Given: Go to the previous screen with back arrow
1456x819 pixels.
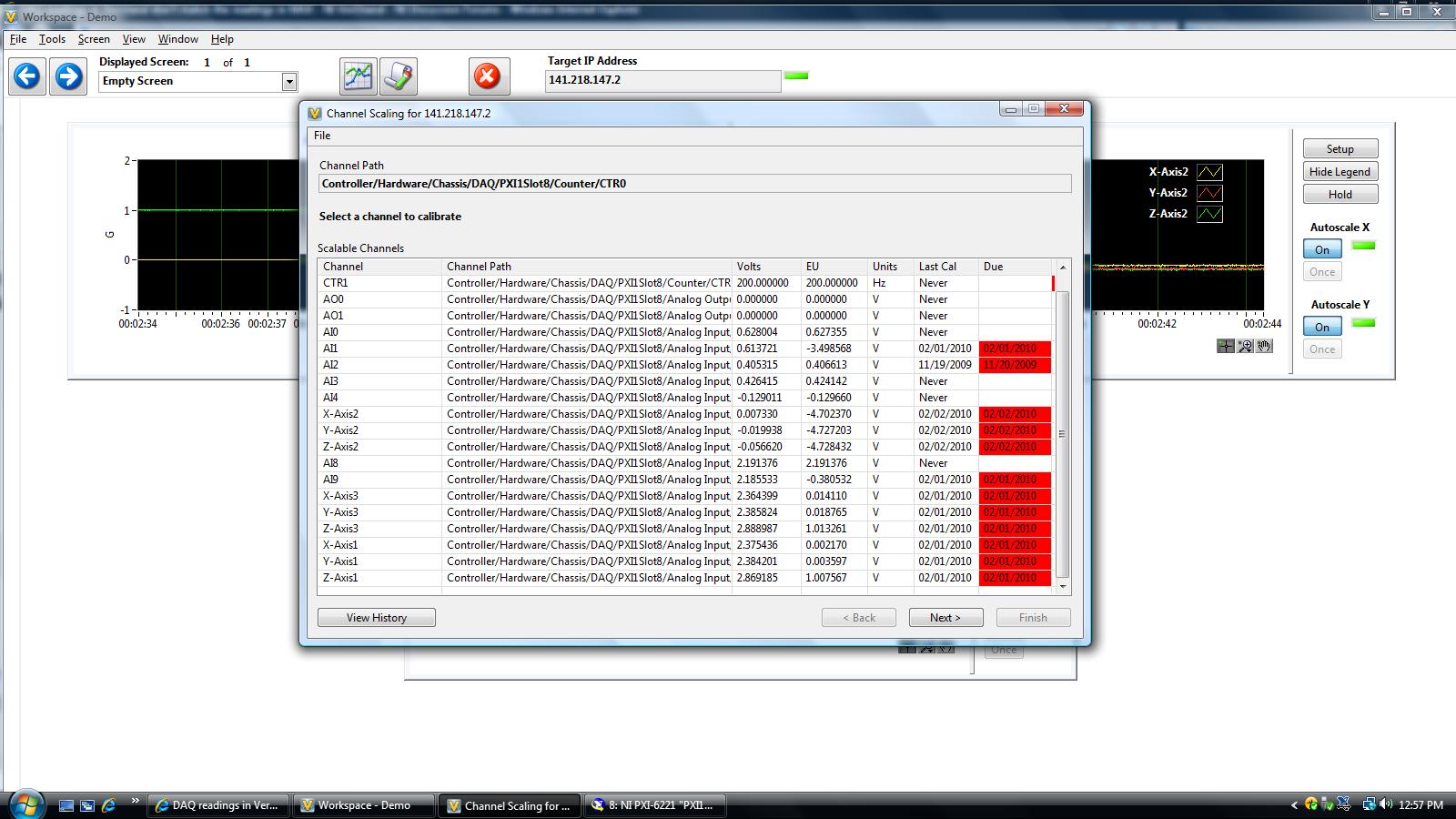Looking at the screenshot, I should (x=26, y=76).
